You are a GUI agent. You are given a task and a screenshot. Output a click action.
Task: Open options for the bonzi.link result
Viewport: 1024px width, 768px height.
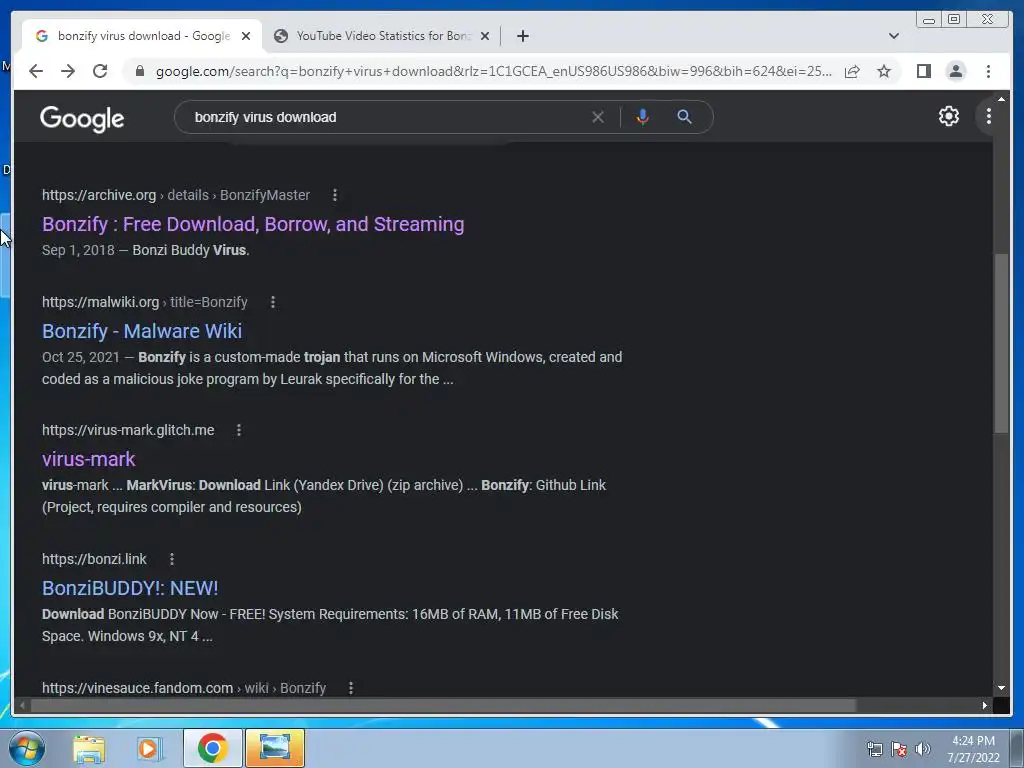(x=171, y=559)
